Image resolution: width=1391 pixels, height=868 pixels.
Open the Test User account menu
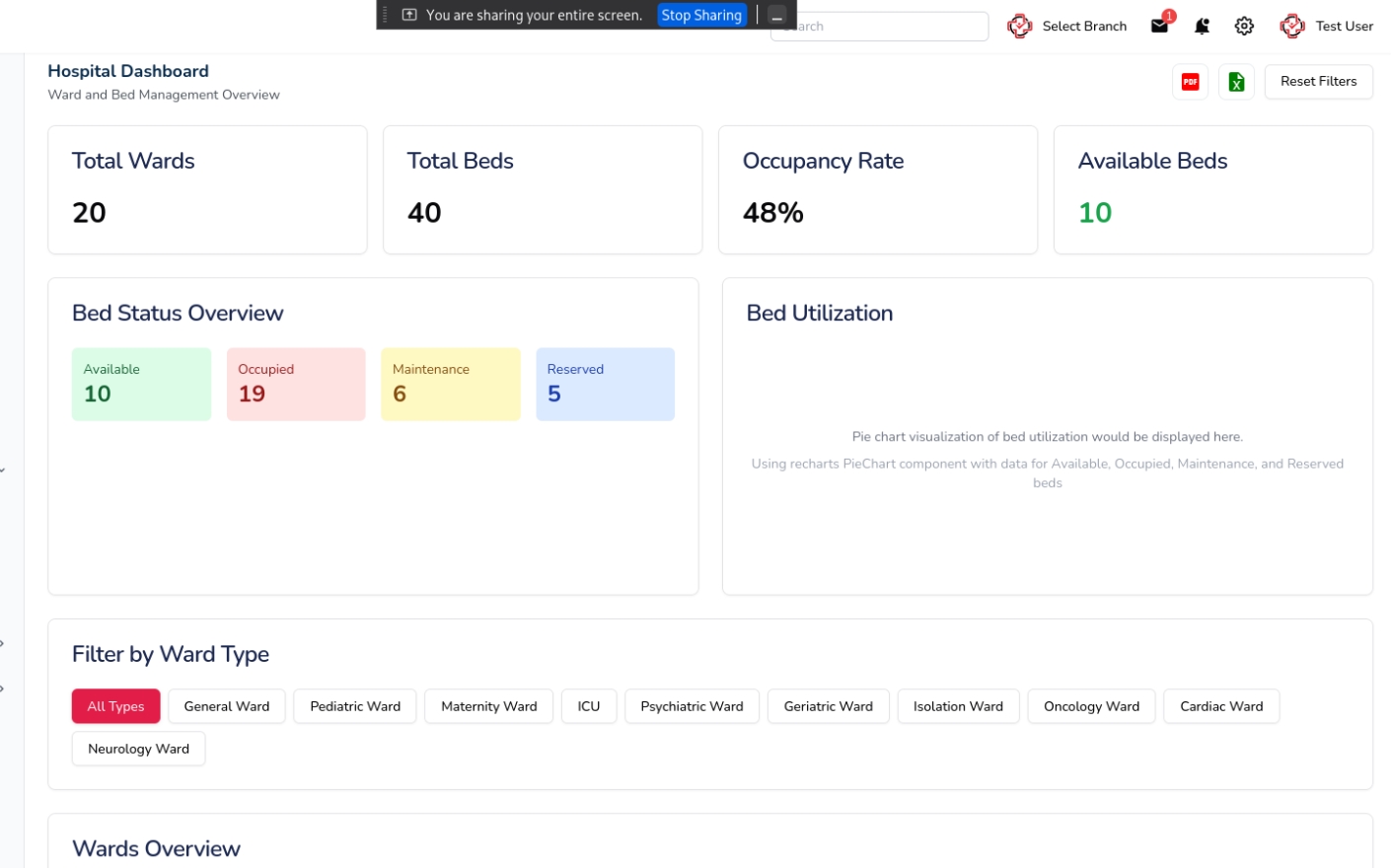(1343, 27)
